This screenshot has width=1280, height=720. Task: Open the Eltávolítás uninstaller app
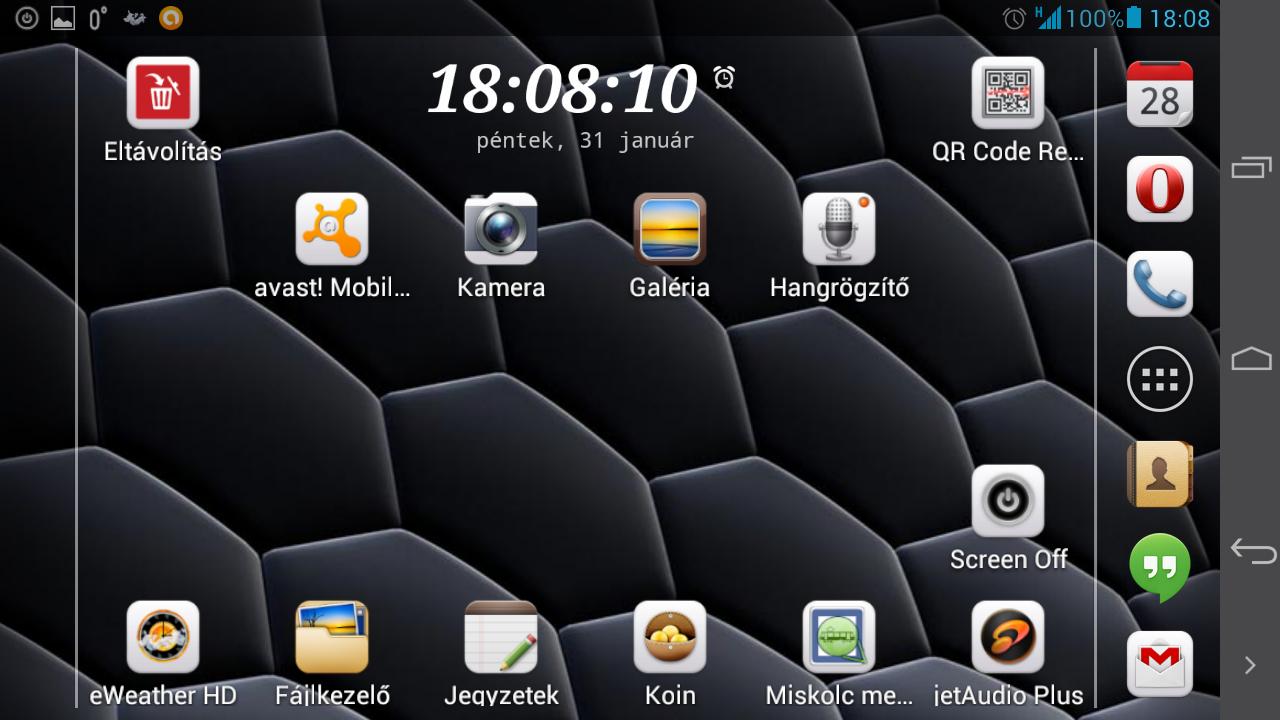[163, 93]
